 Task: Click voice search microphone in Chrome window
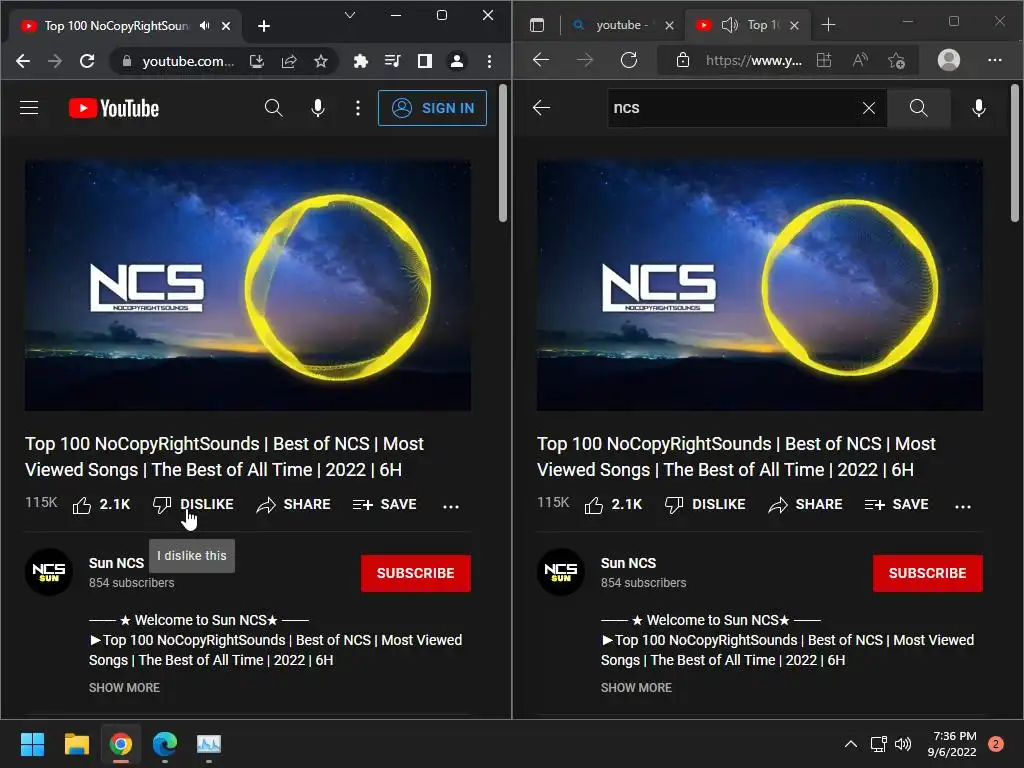coord(317,108)
